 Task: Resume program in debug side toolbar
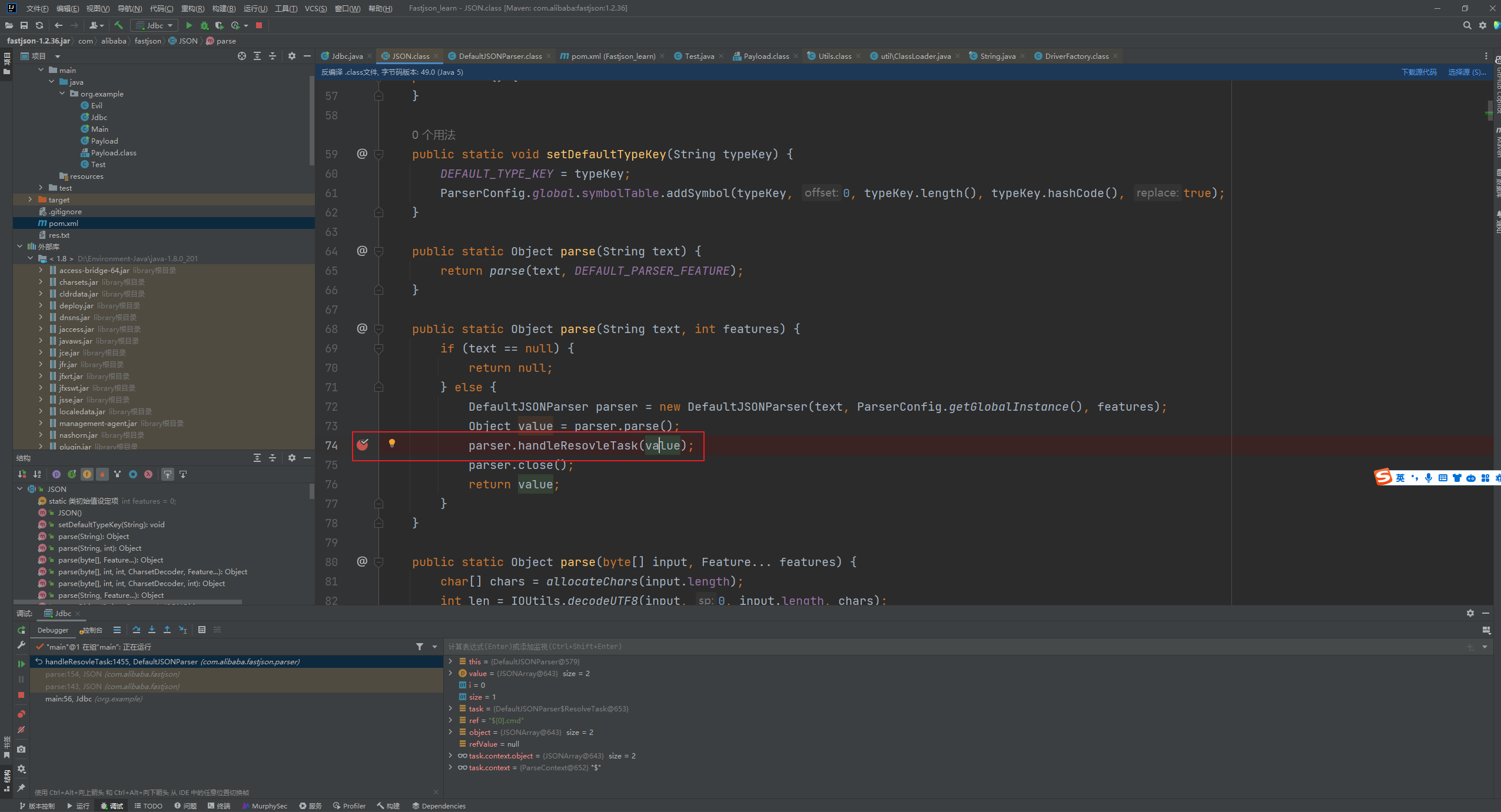[x=21, y=664]
